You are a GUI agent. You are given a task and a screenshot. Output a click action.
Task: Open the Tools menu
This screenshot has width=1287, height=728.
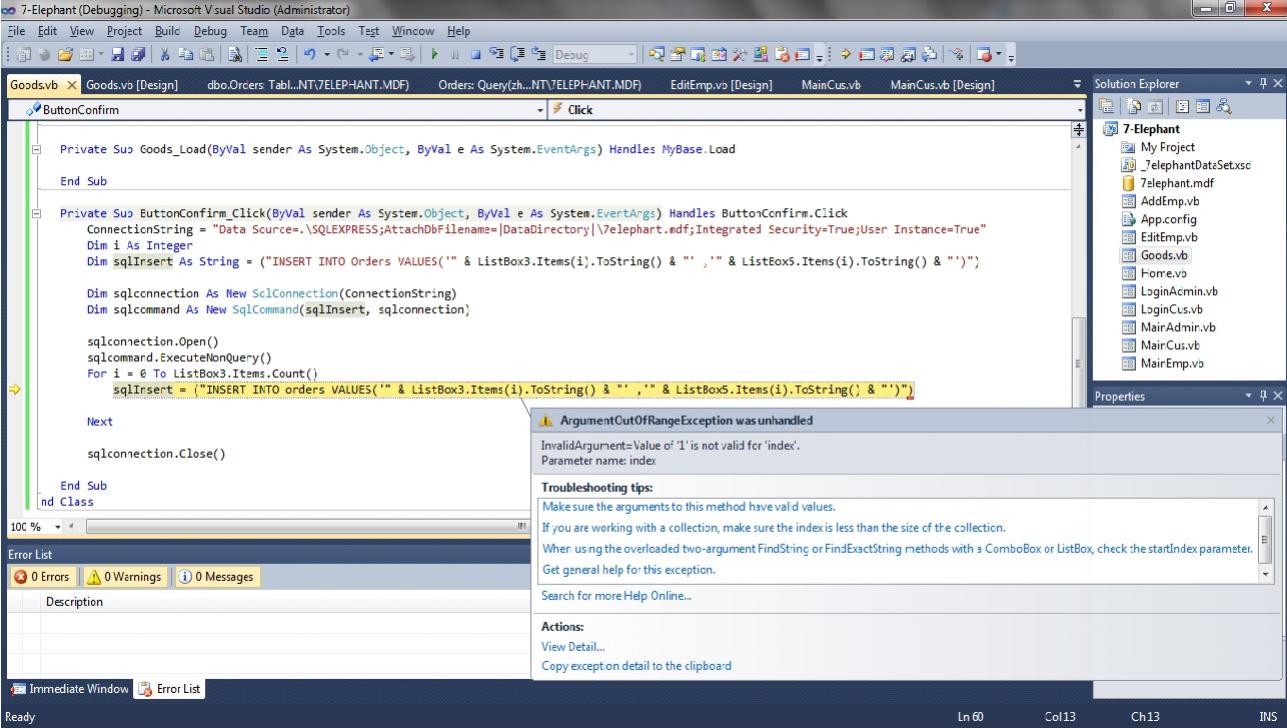330,31
